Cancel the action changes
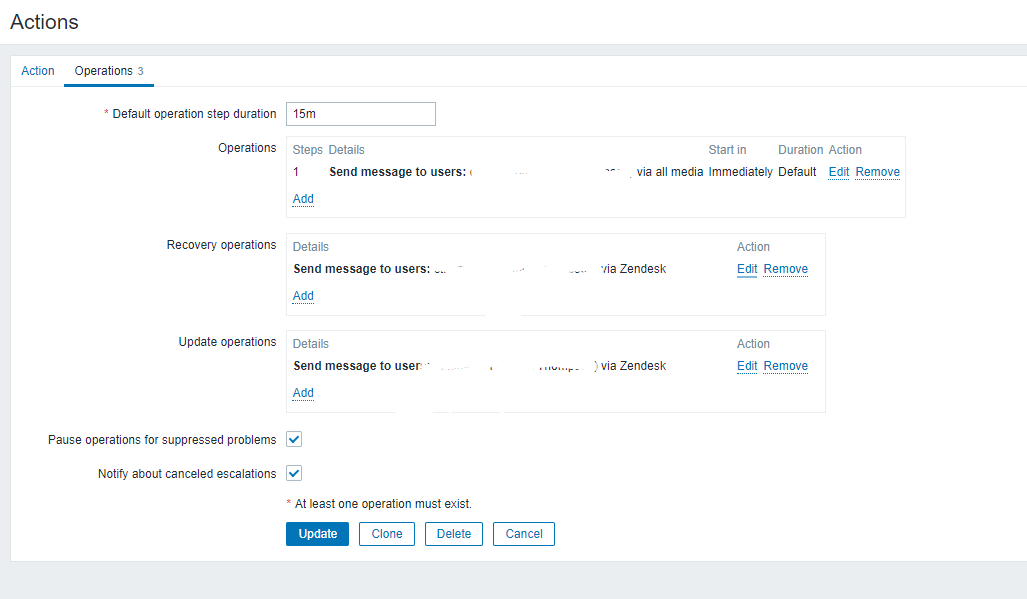This screenshot has width=1027, height=599. pos(523,533)
